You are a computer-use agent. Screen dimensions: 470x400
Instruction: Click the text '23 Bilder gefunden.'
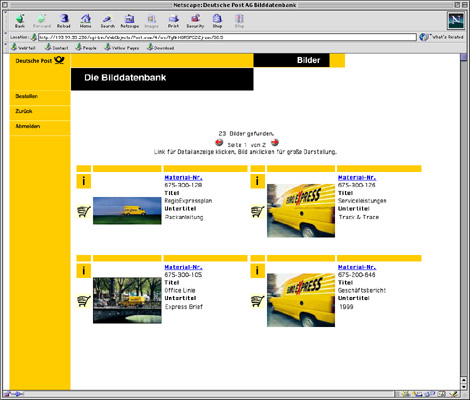pos(246,134)
